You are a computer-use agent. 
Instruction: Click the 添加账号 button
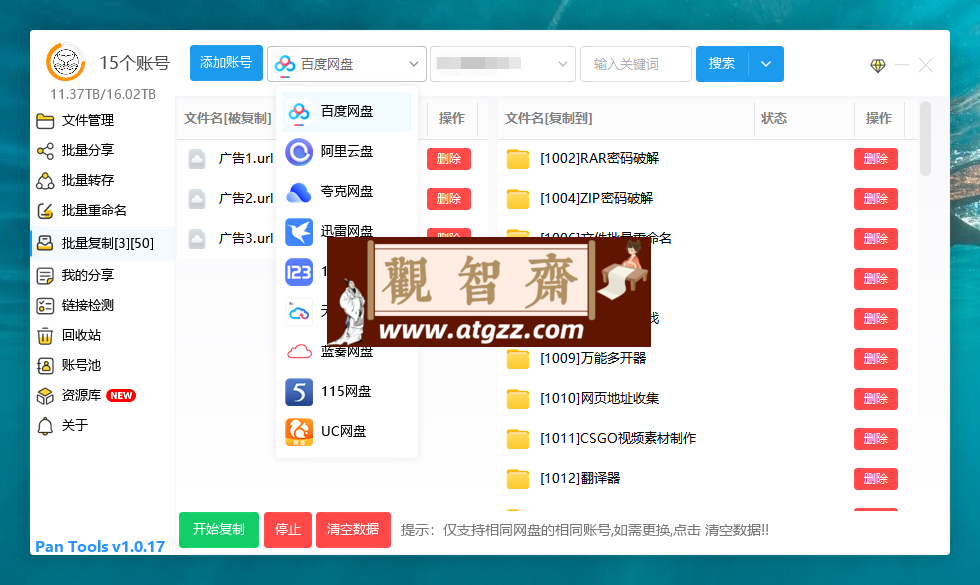(x=226, y=63)
